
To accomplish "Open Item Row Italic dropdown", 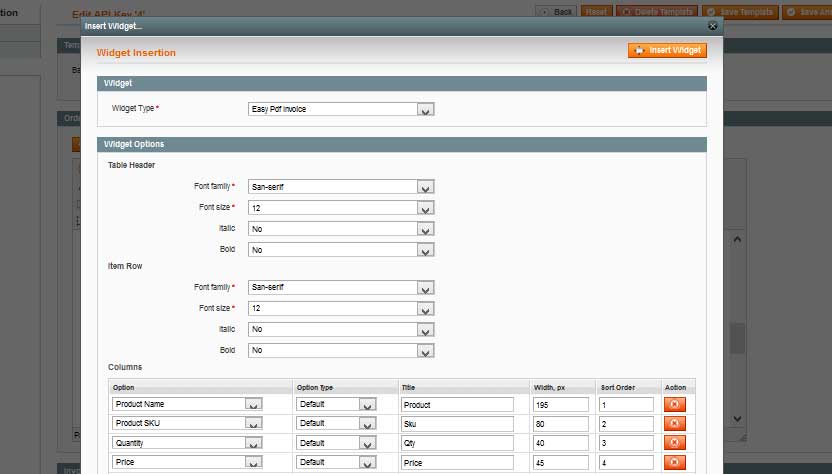I will [341, 330].
